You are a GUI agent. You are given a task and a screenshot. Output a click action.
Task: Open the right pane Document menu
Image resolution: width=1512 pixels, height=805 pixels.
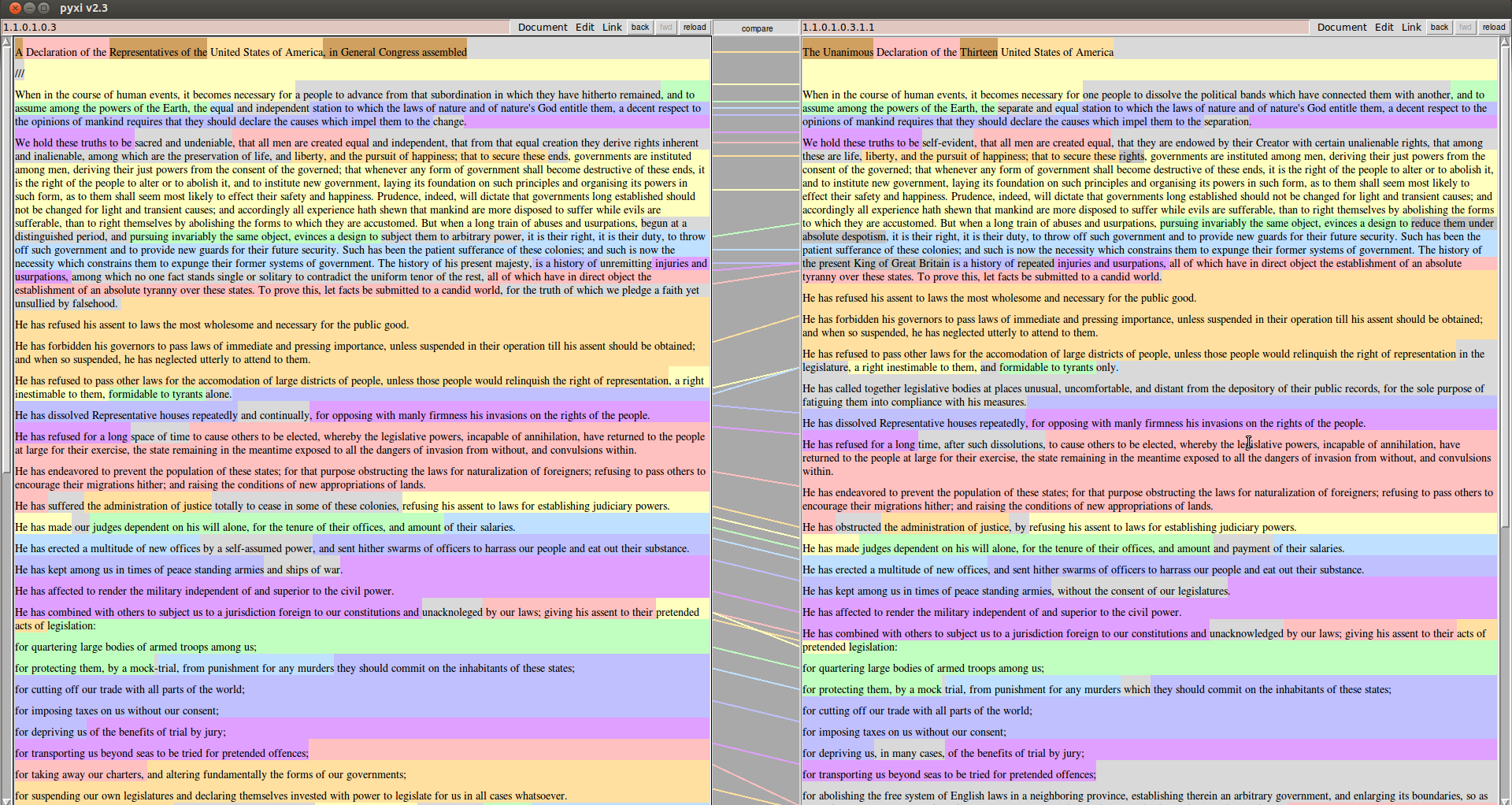pyautogui.click(x=1342, y=28)
